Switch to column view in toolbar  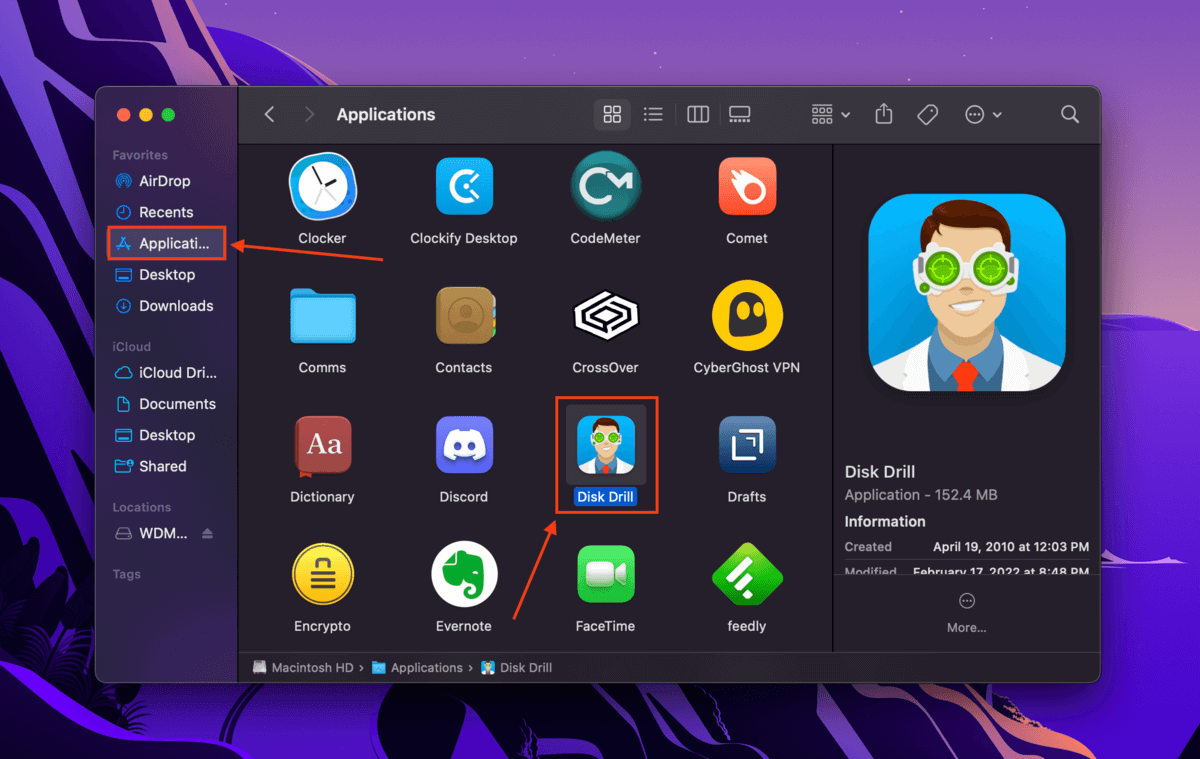(x=698, y=115)
